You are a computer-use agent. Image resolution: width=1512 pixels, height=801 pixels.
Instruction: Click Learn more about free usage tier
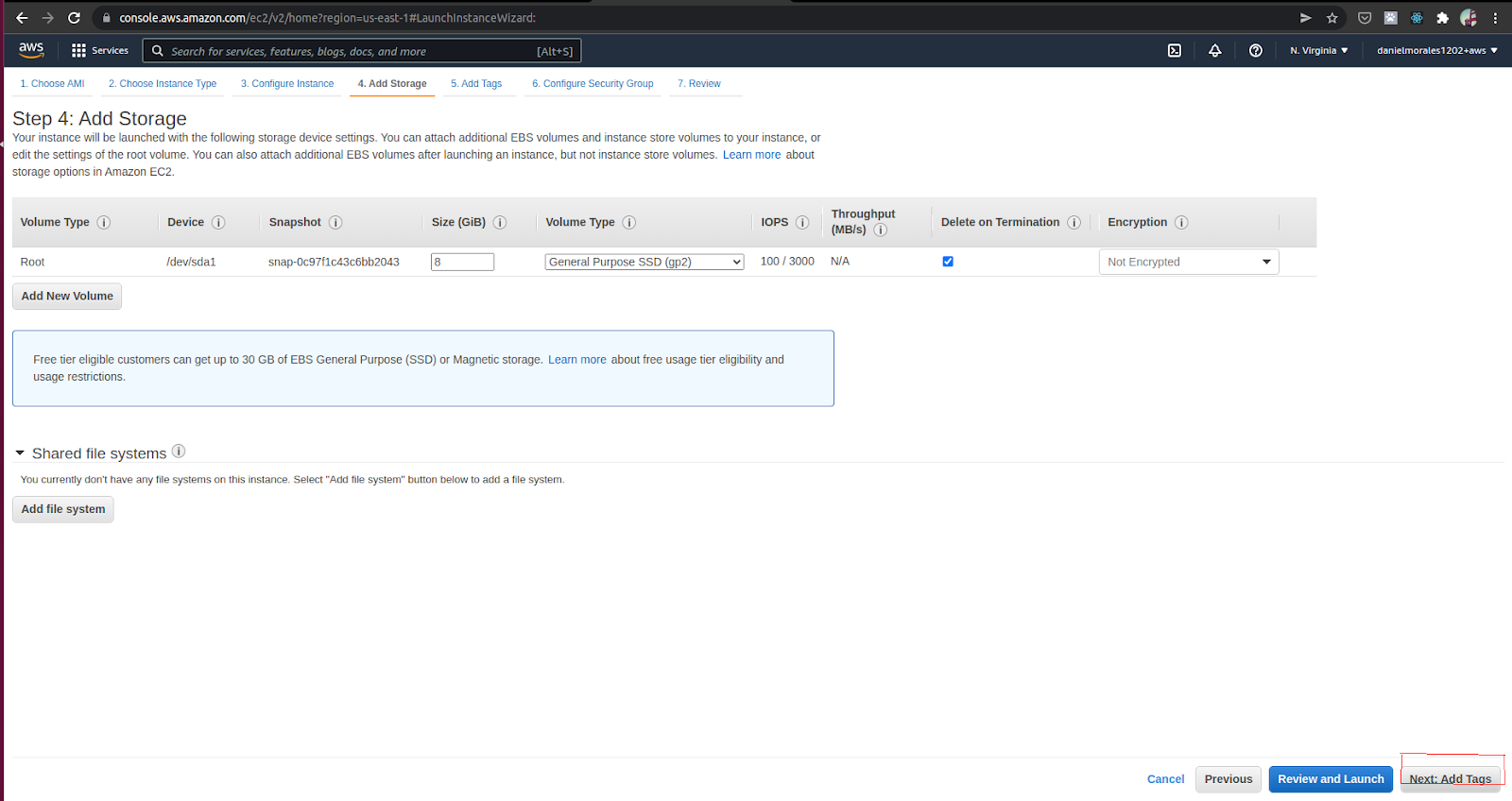click(577, 360)
